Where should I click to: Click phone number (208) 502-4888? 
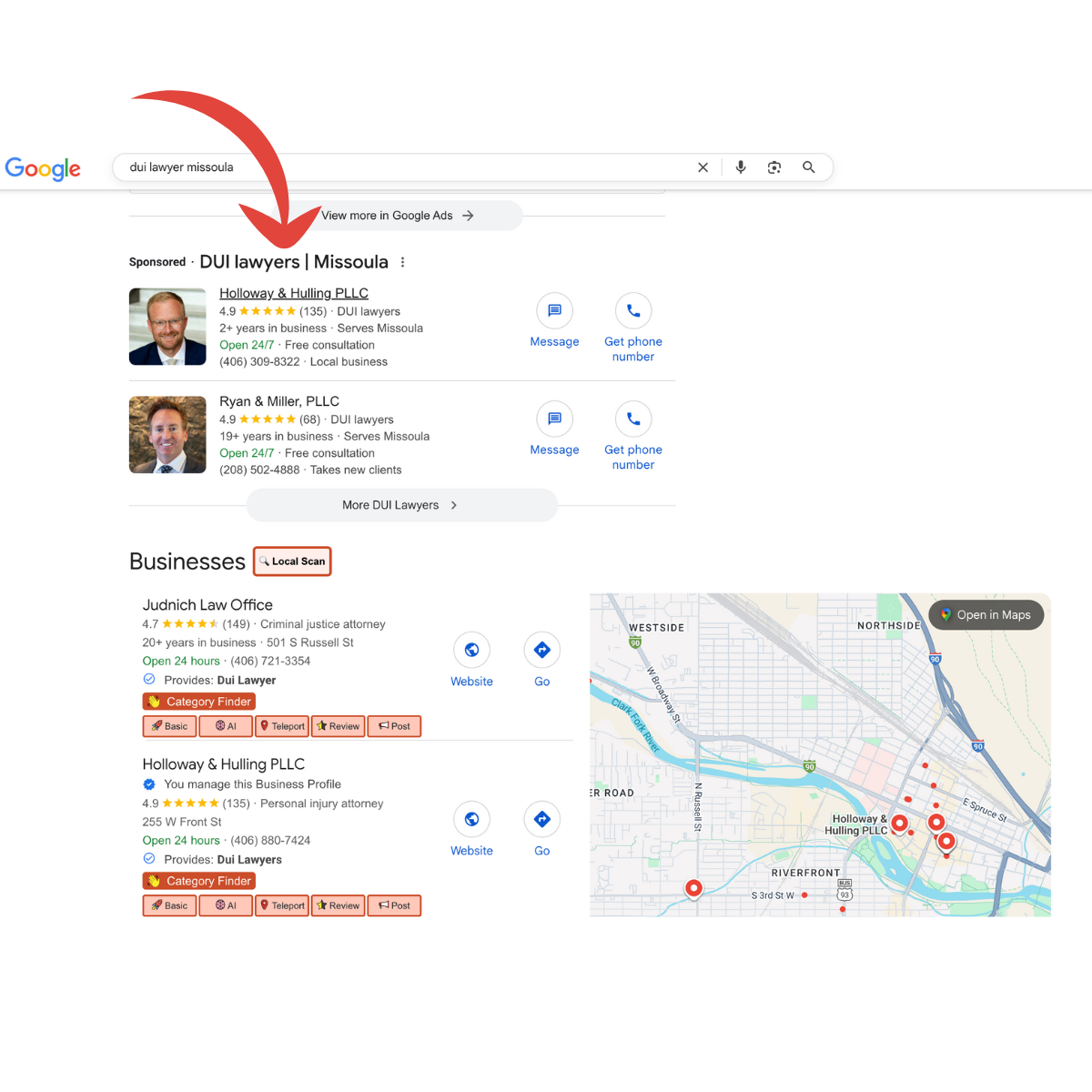click(x=259, y=470)
